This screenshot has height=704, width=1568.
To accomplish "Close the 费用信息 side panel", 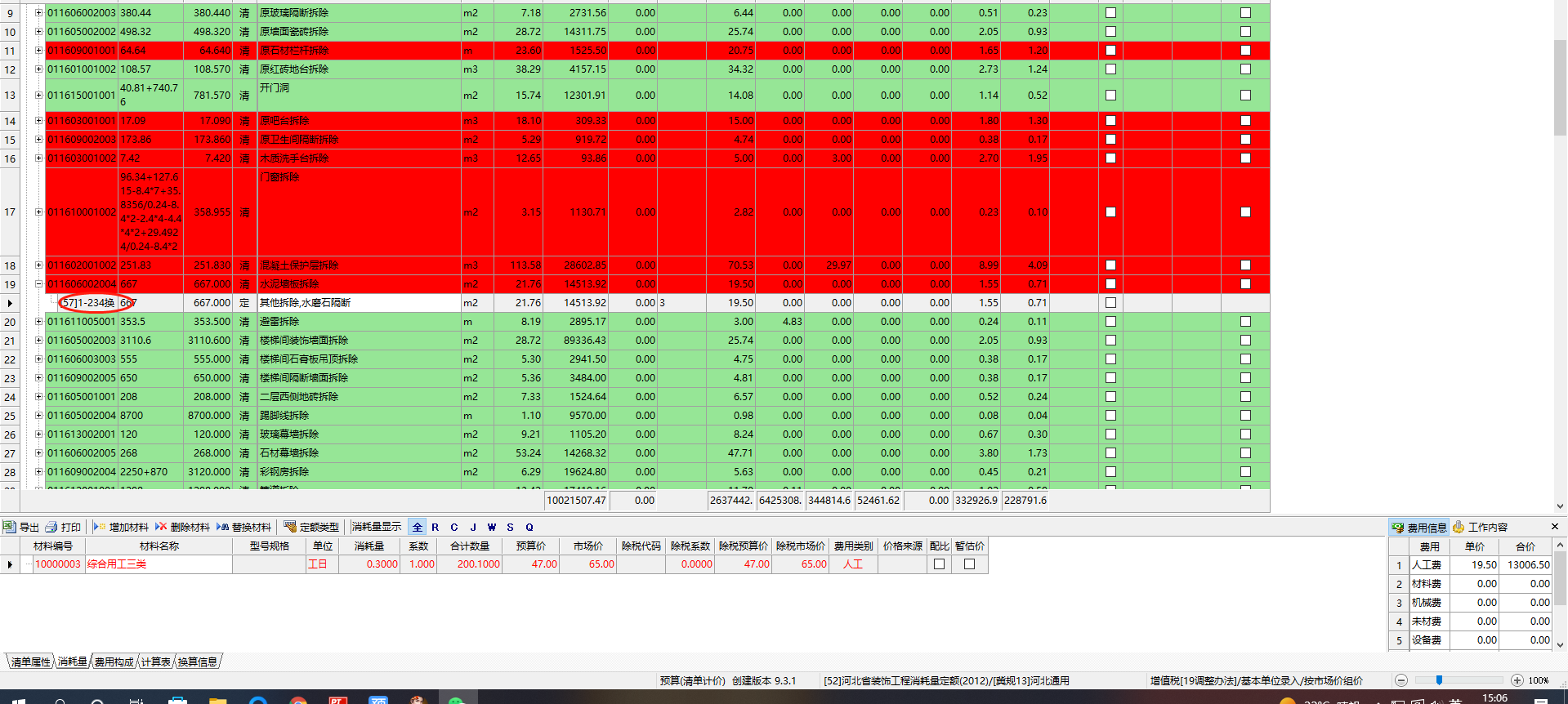I will pyautogui.click(x=1555, y=527).
